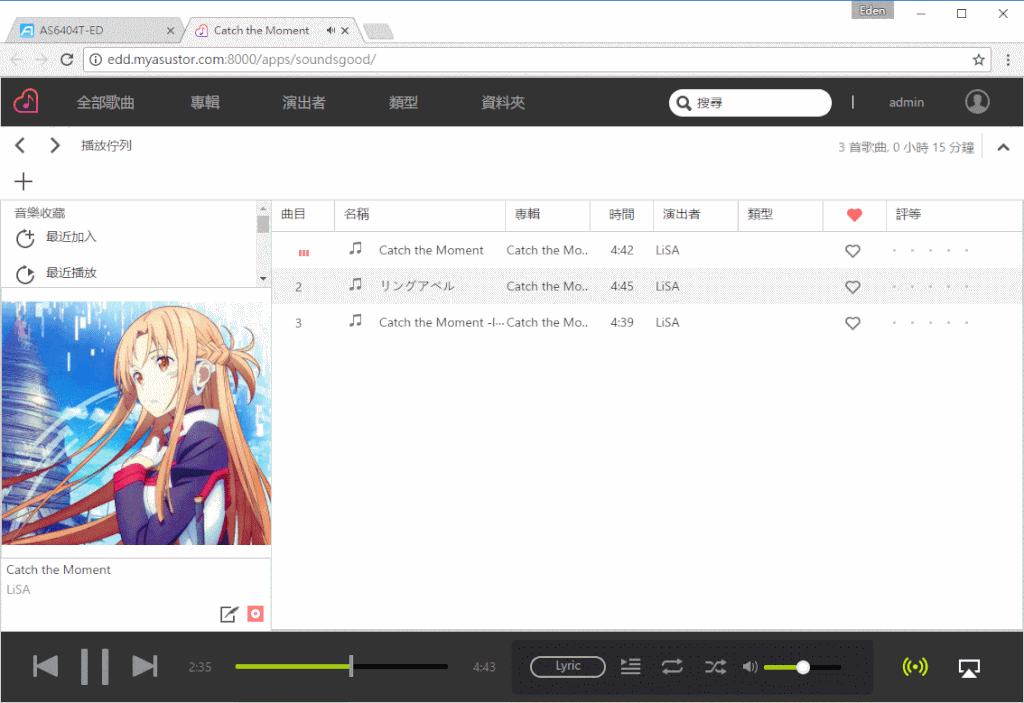Open the 類型 genres tab
This screenshot has width=1024, height=703.
pos(403,103)
